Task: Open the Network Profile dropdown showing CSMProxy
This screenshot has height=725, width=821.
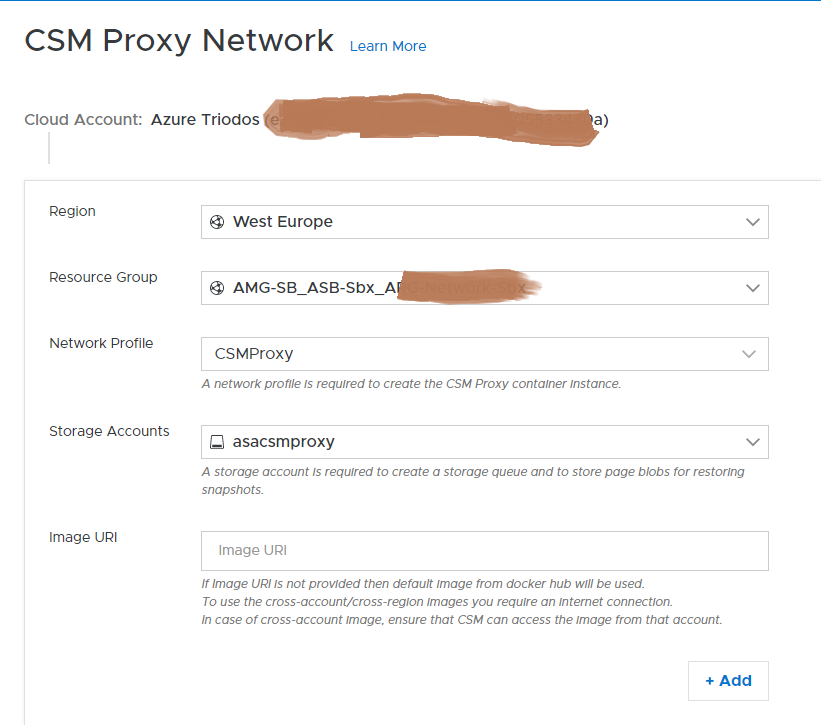Action: 484,353
